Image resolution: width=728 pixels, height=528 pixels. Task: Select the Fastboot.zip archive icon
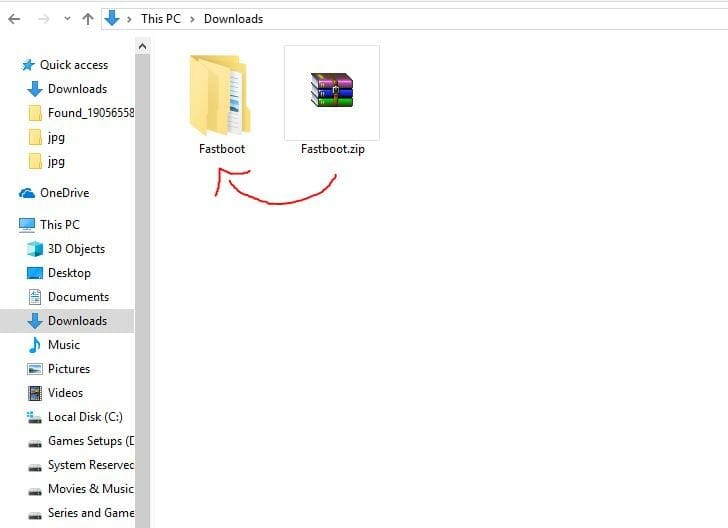point(331,91)
